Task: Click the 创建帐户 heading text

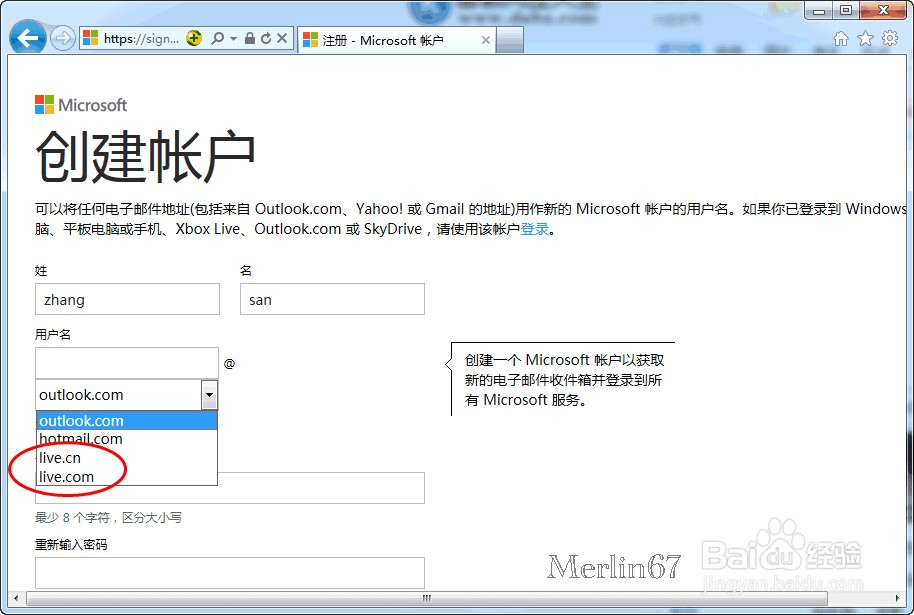Action: pyautogui.click(x=145, y=157)
